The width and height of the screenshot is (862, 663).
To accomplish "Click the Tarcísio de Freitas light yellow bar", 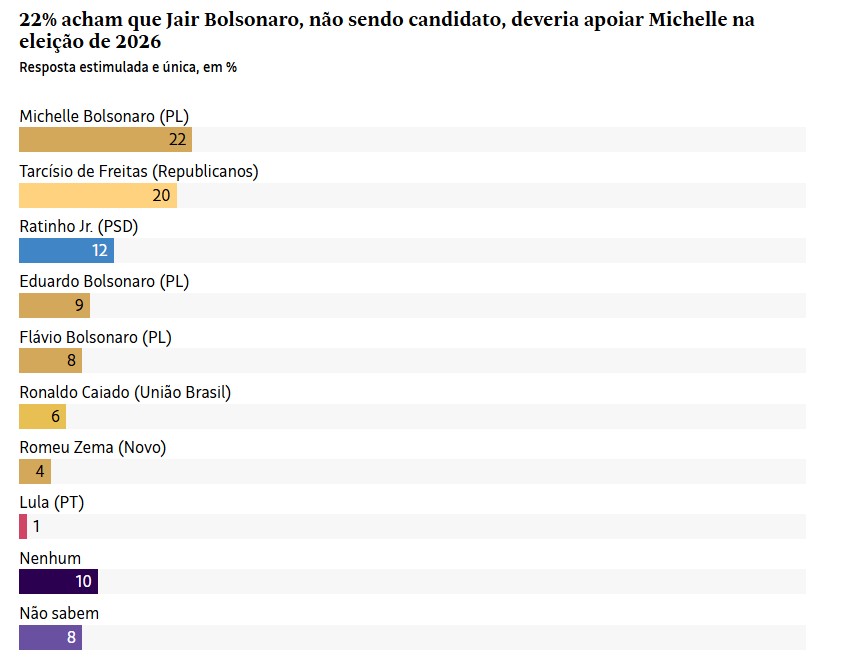I will 98,195.
